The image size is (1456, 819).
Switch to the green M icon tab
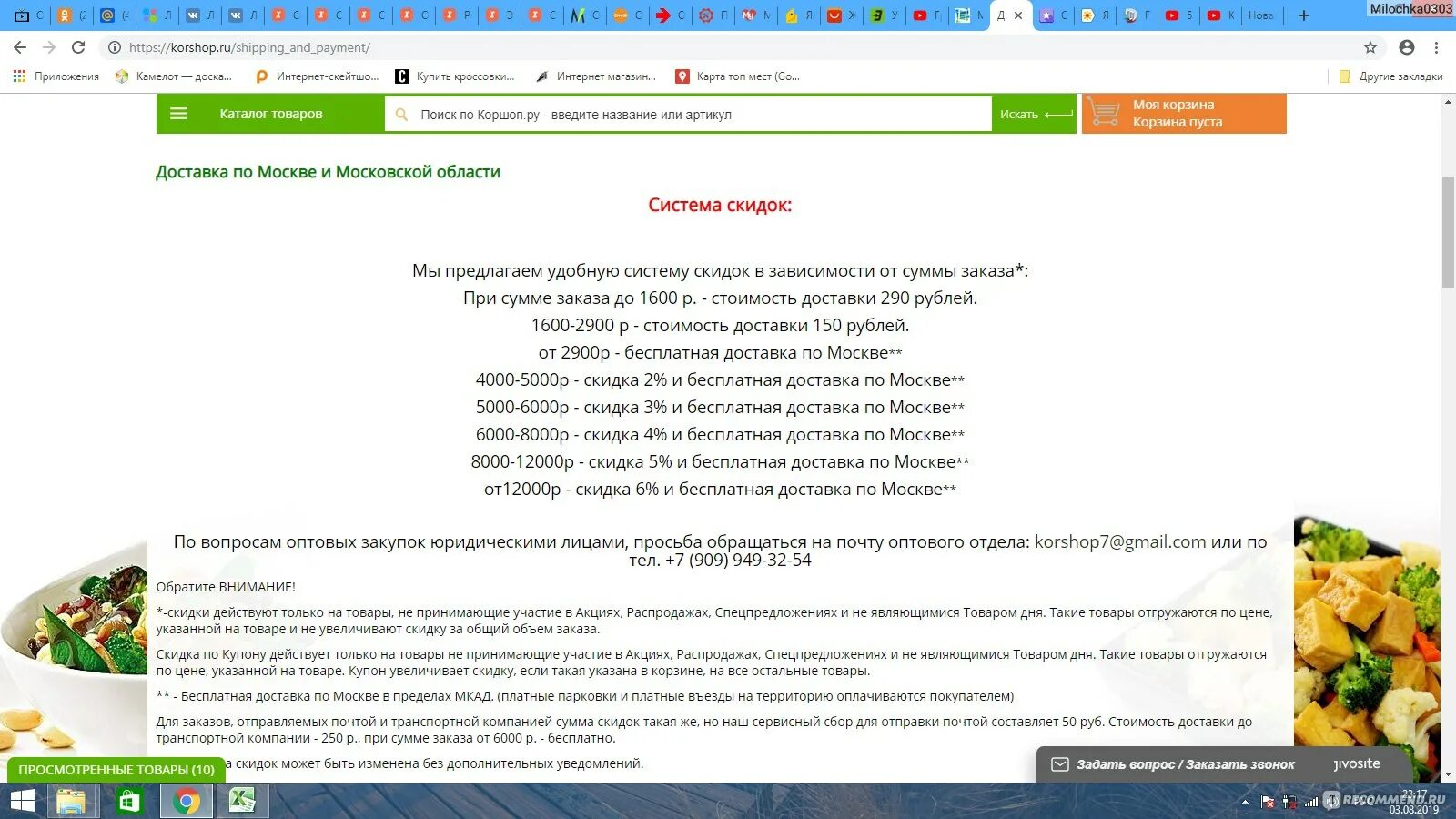pyautogui.click(x=585, y=15)
